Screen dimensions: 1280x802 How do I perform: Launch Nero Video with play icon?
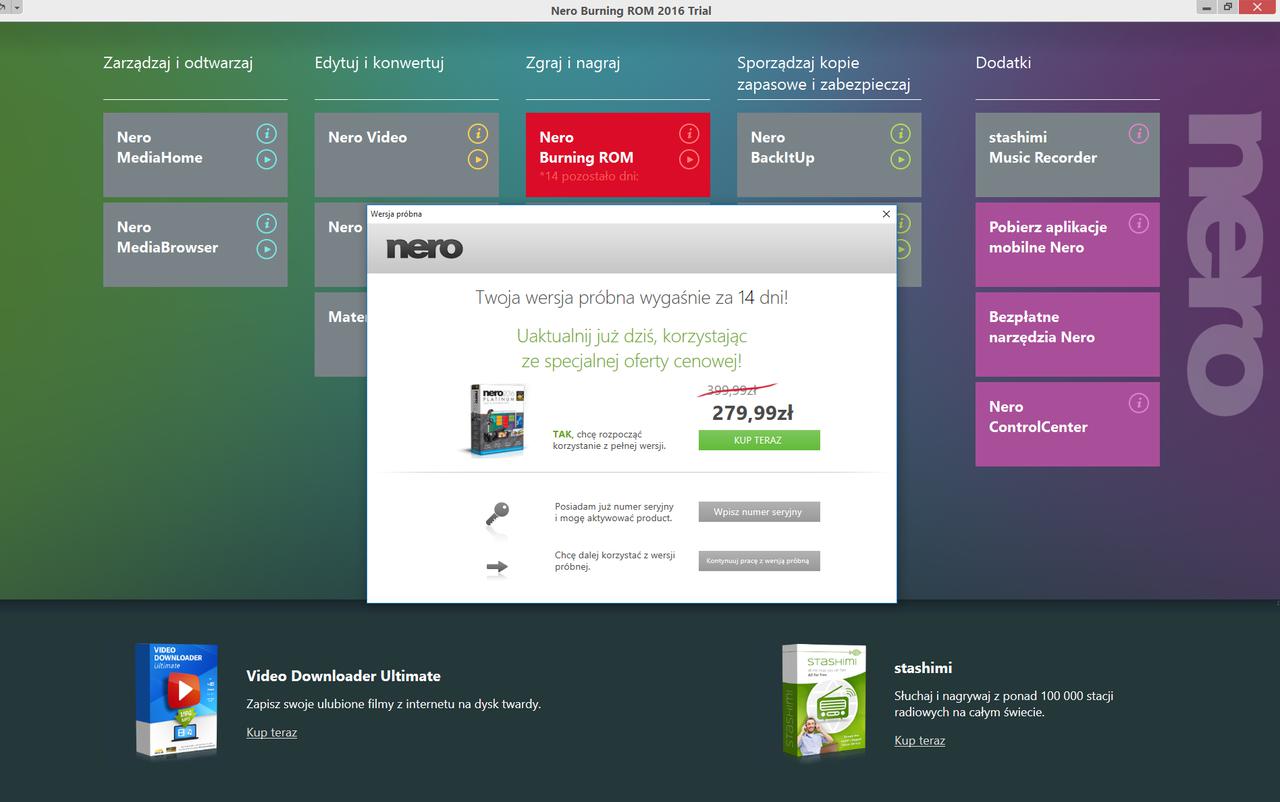478,159
